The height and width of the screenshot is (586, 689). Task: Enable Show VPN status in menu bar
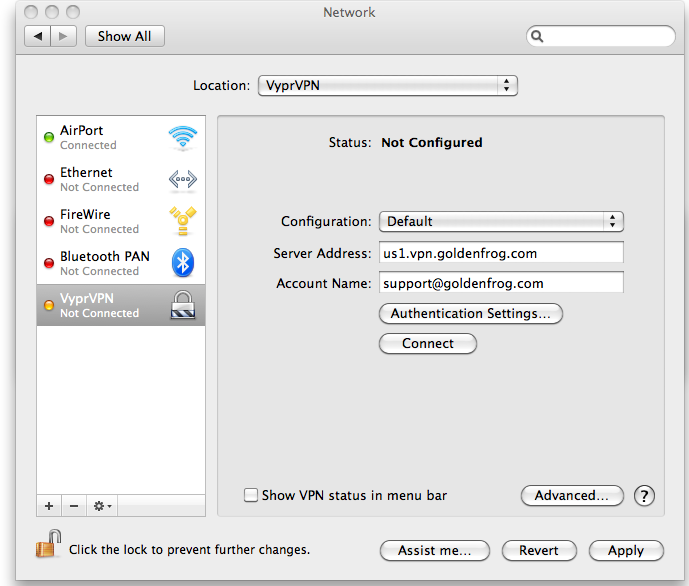click(251, 495)
